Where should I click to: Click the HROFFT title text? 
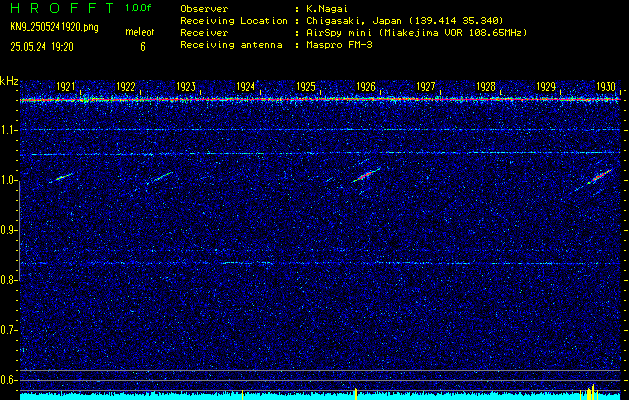[62, 8]
